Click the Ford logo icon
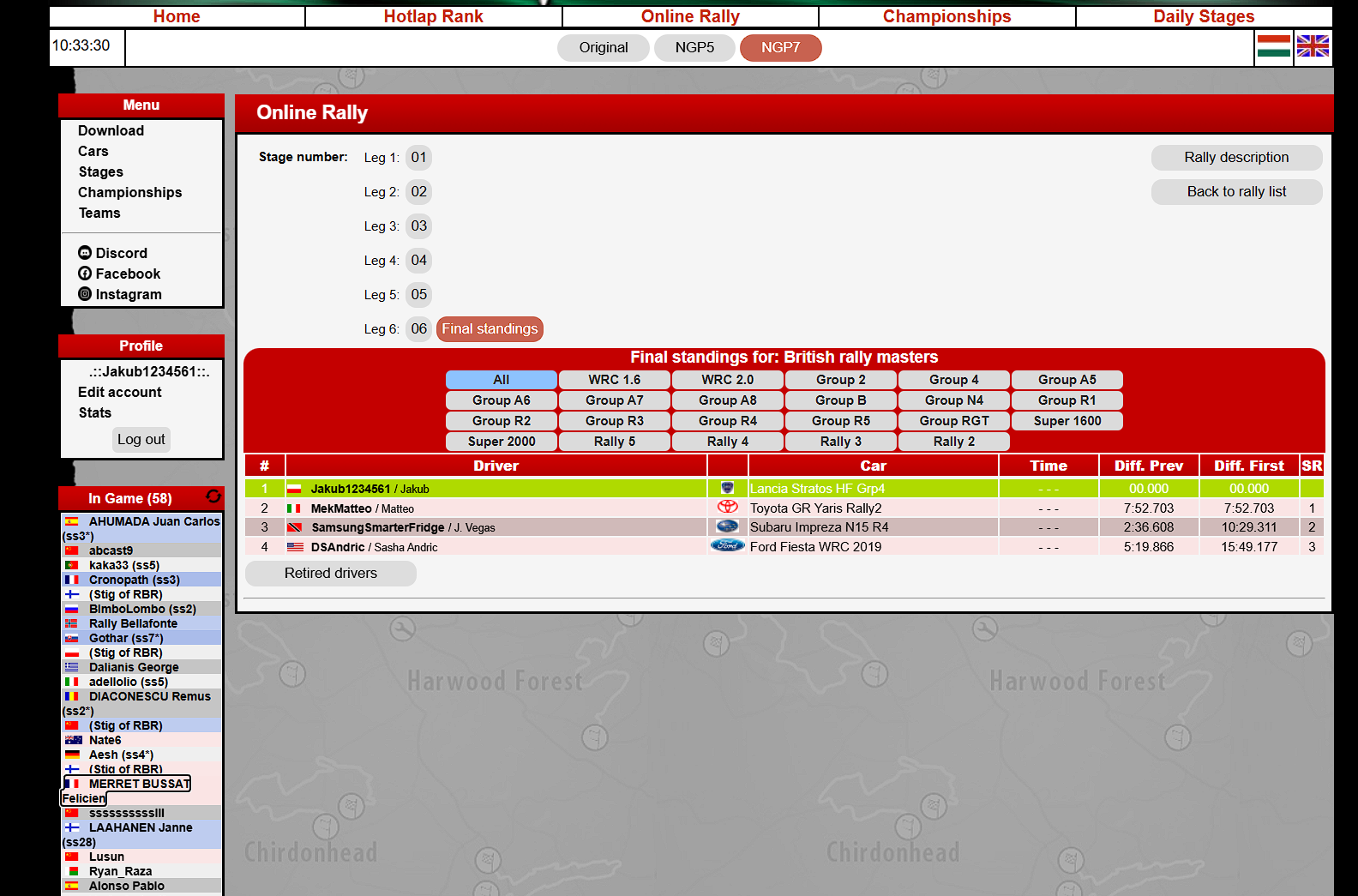1358x896 pixels. click(x=727, y=546)
